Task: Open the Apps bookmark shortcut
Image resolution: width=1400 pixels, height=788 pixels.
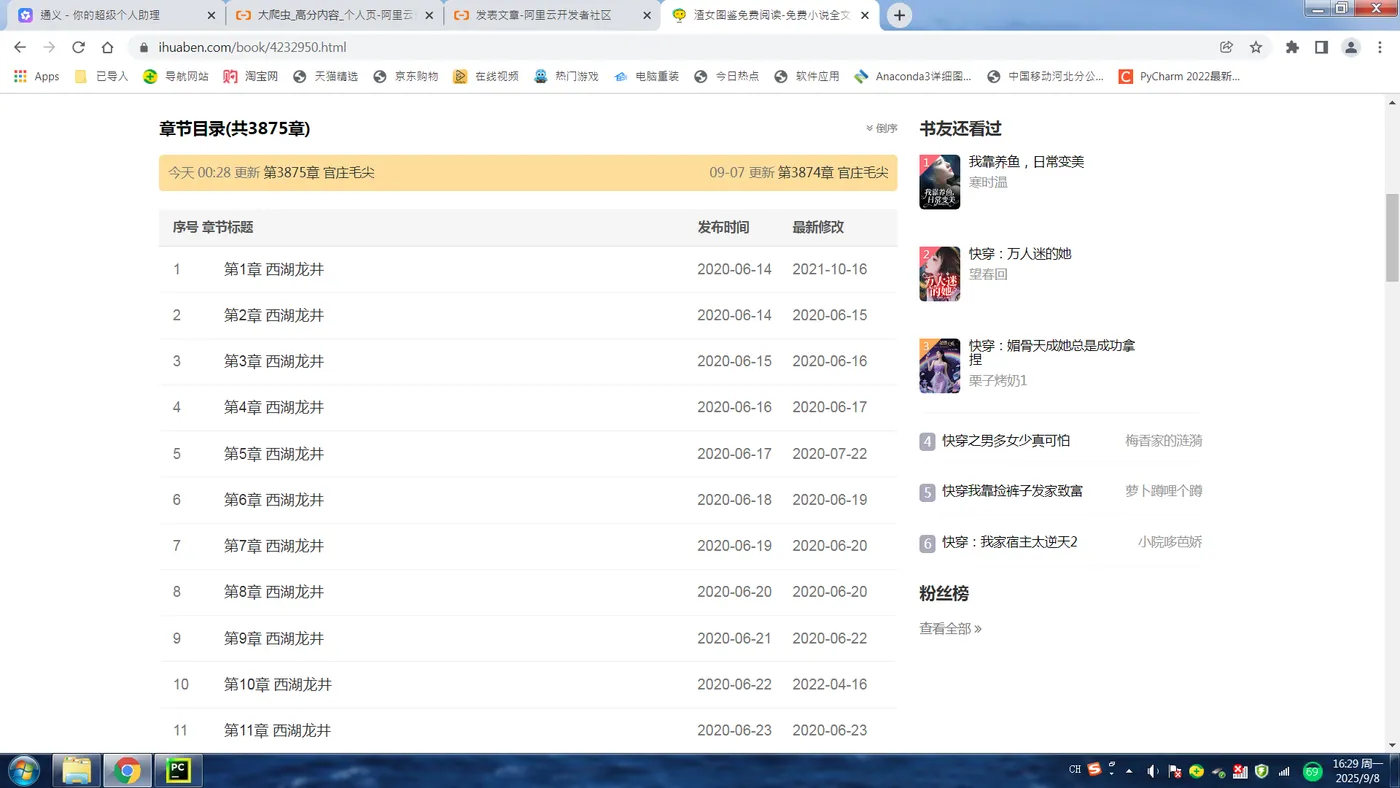Action: 37,76
